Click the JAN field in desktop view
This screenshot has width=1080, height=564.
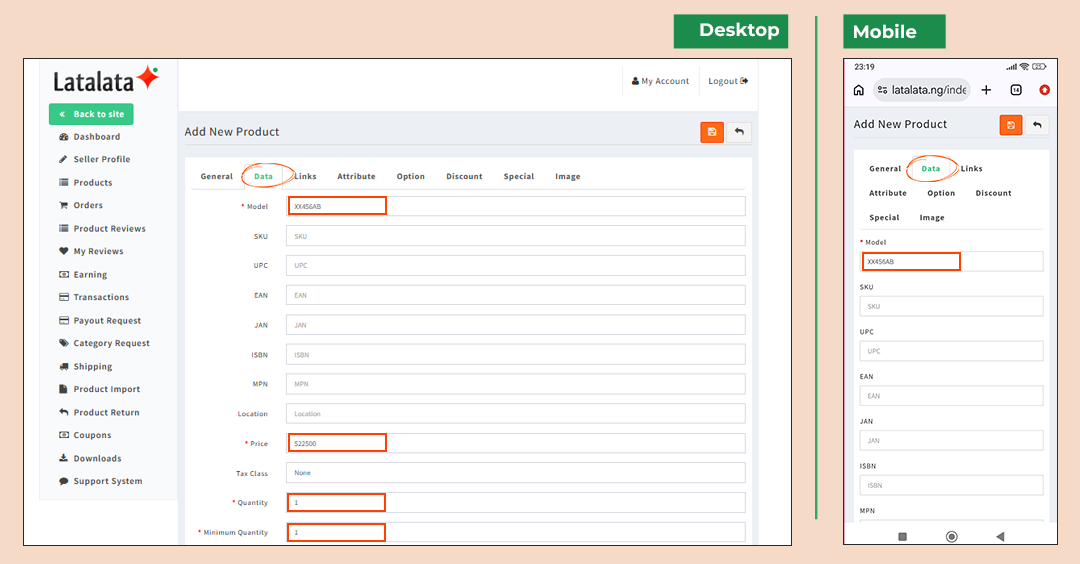(x=516, y=325)
